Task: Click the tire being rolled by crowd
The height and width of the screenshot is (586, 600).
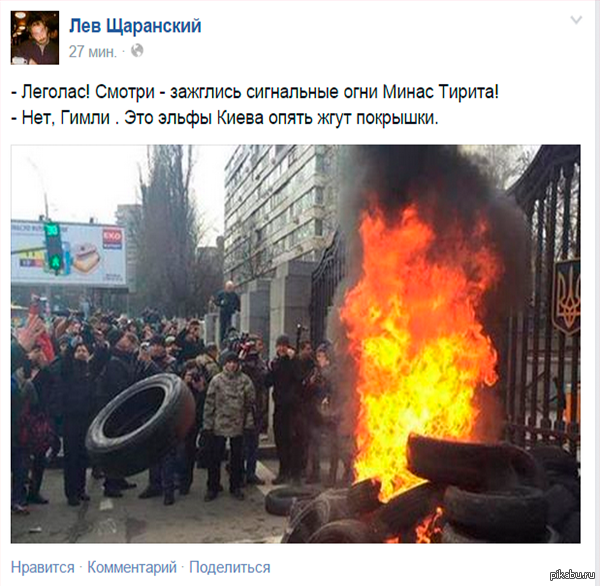Action: click(140, 425)
